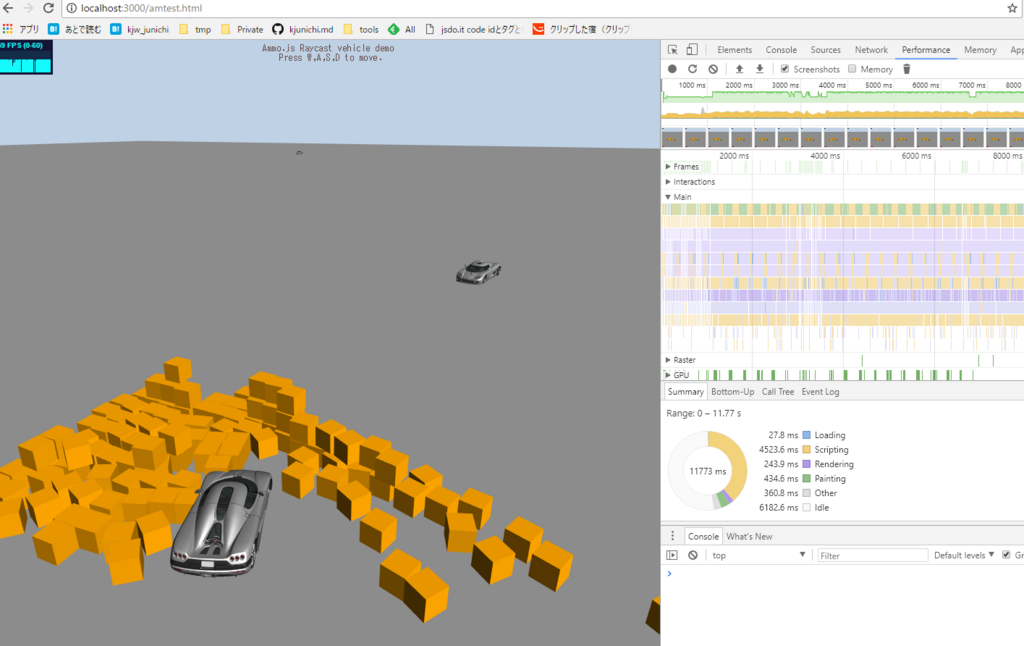Open the Network tab

pyautogui.click(x=871, y=50)
